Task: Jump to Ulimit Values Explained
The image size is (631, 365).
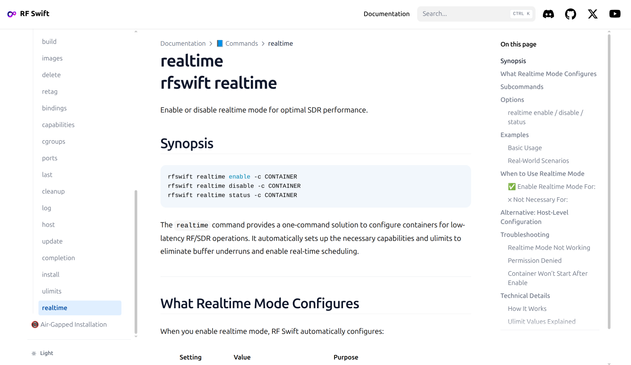Action: [542, 322]
